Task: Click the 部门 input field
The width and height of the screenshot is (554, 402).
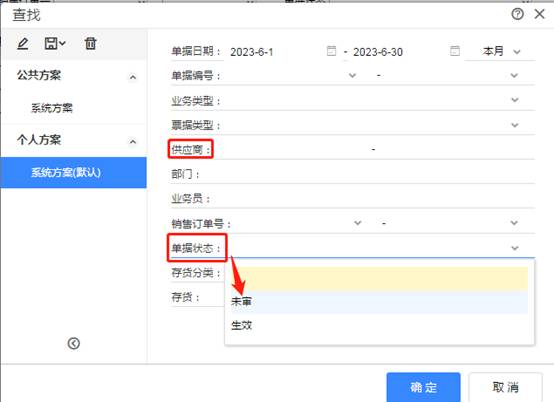Action: tap(367, 174)
